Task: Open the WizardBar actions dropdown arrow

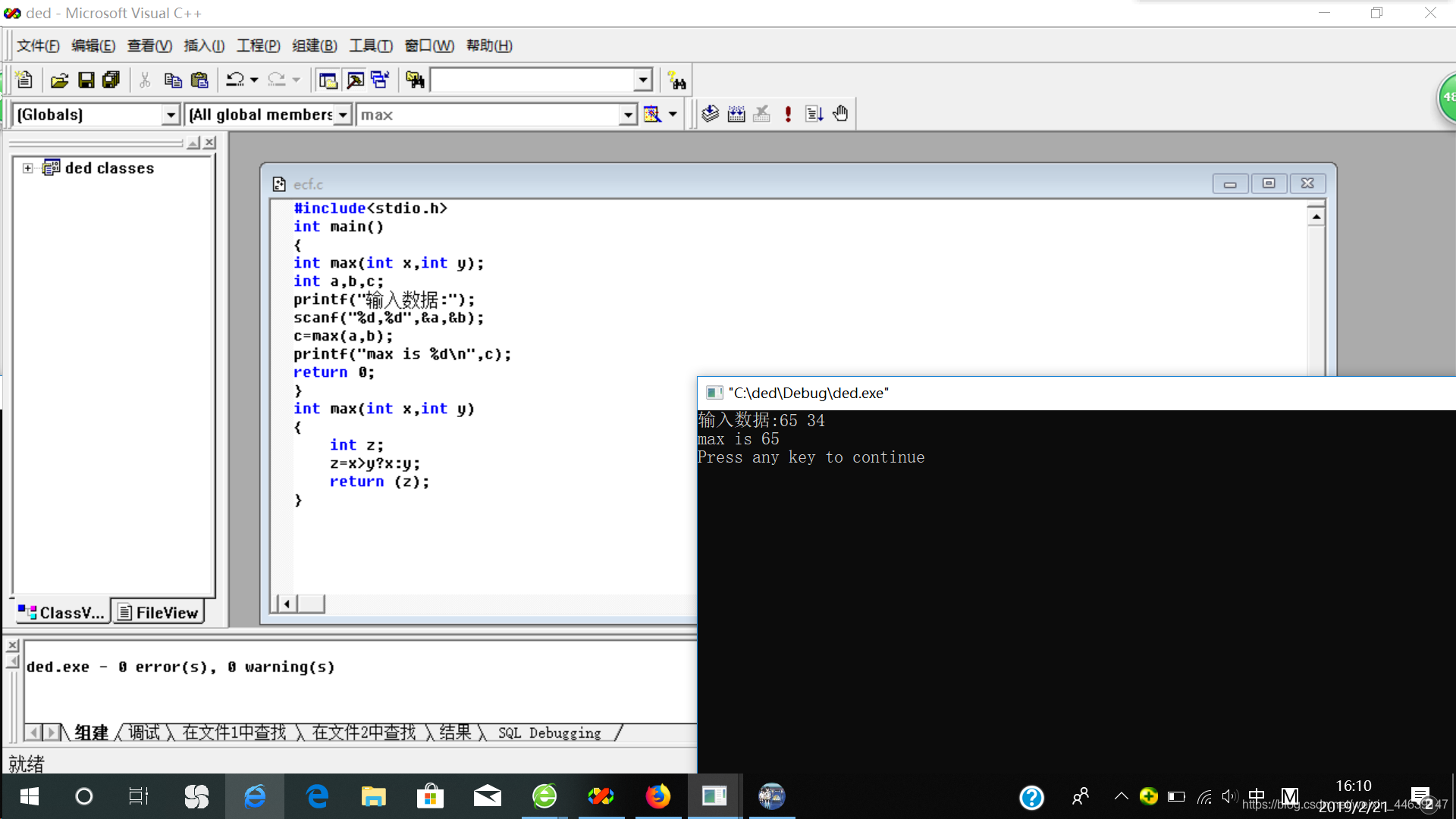Action: (673, 115)
